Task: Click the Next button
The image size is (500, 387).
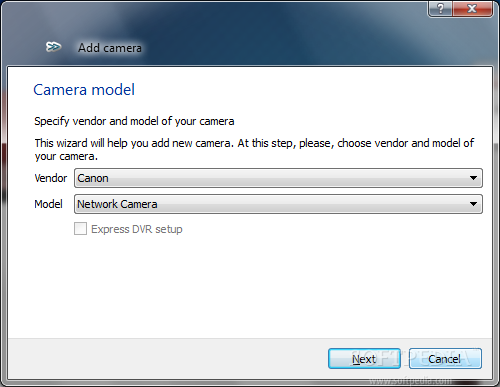Action: (x=364, y=359)
